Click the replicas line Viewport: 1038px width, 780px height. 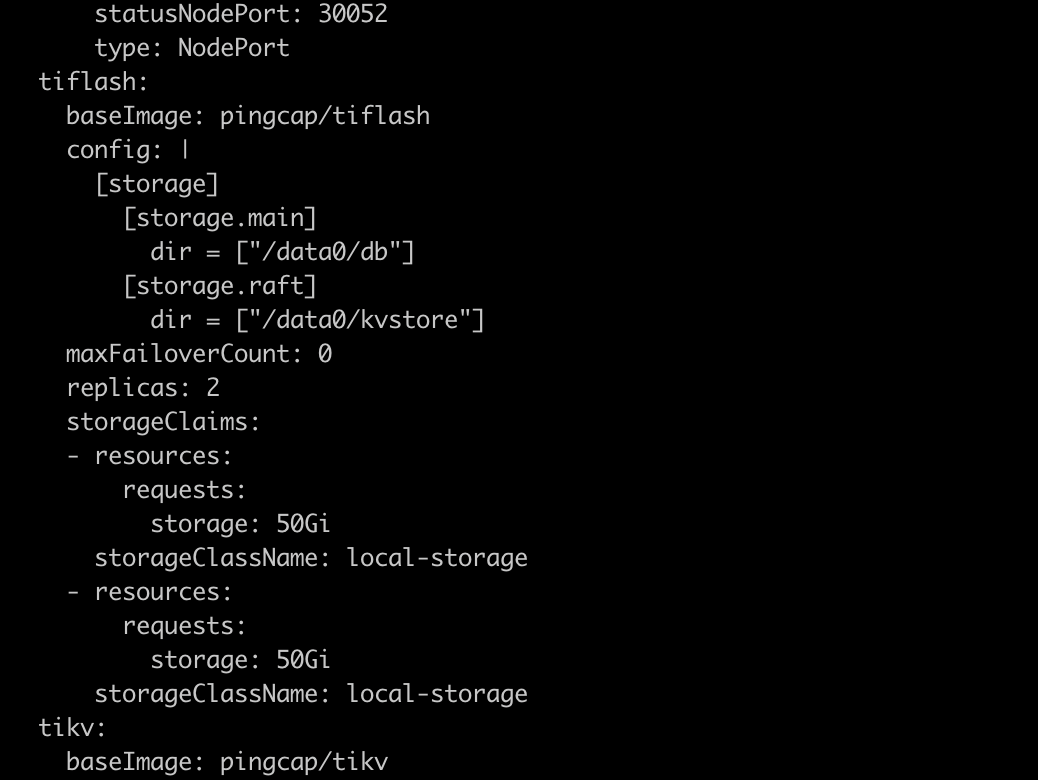pos(143,388)
